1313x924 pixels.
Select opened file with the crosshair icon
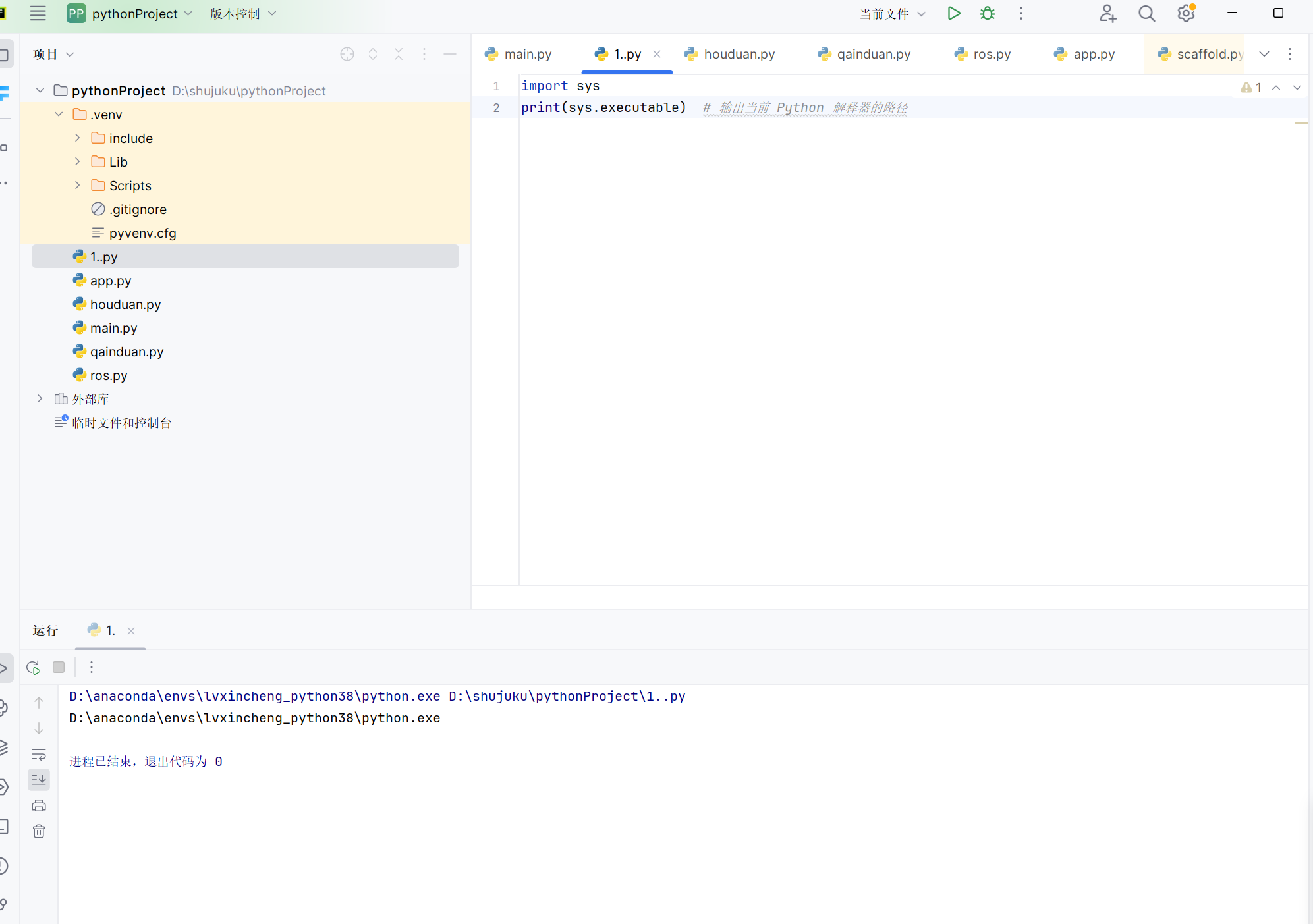(x=347, y=54)
